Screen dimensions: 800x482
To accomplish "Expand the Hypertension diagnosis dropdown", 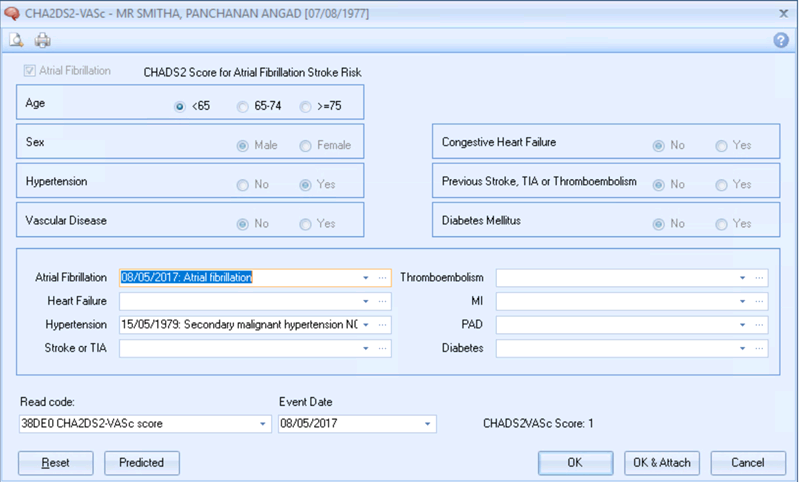I will point(366,325).
